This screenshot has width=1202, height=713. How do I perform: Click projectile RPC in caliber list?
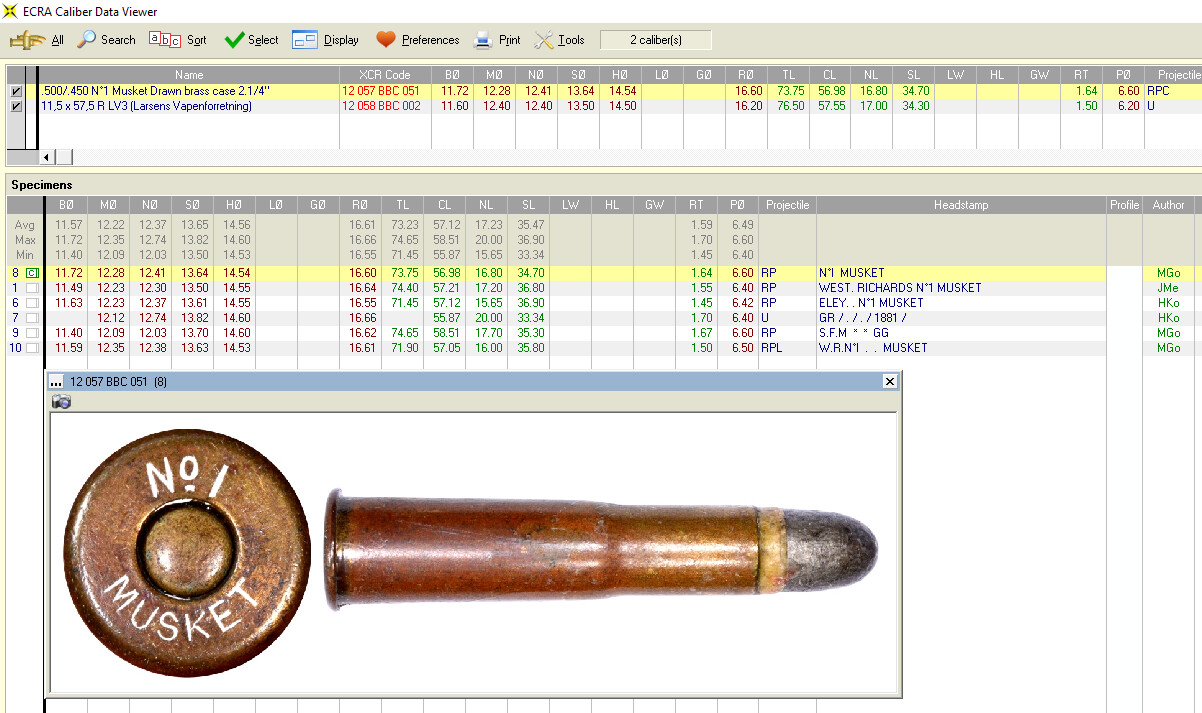[x=1158, y=91]
